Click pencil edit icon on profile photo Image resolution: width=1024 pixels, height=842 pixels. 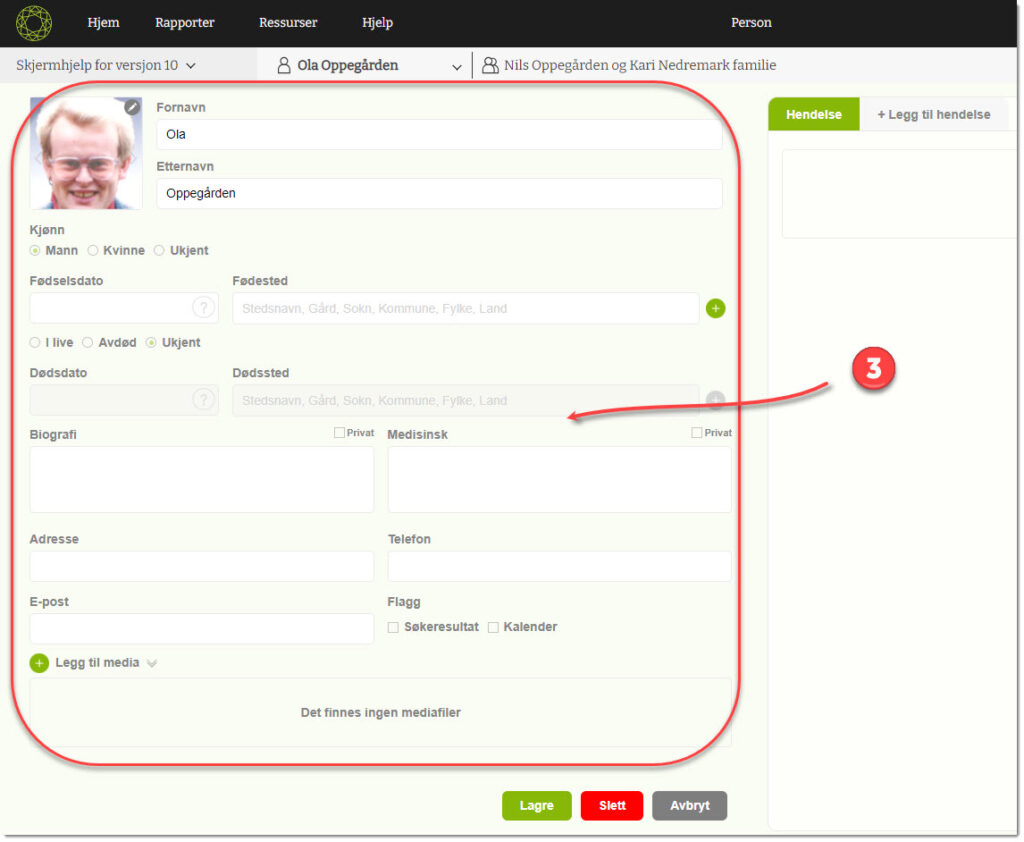pyautogui.click(x=132, y=107)
